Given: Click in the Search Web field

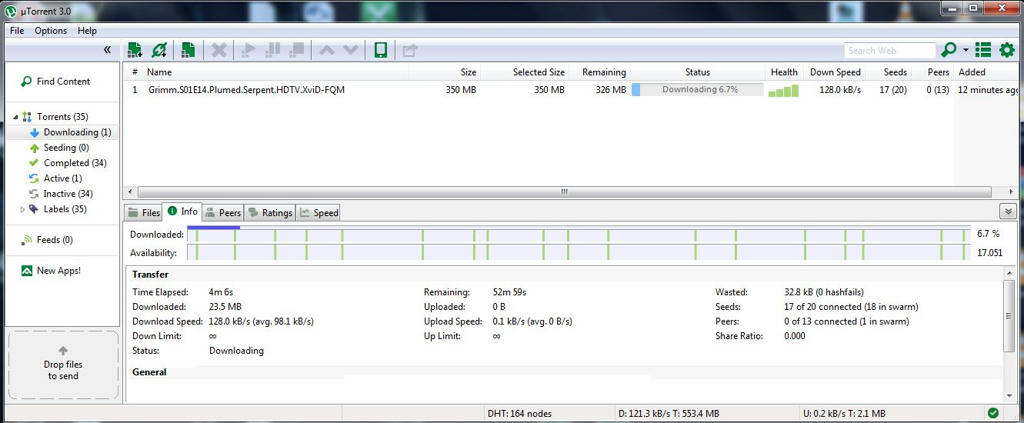Looking at the screenshot, I should pos(889,50).
